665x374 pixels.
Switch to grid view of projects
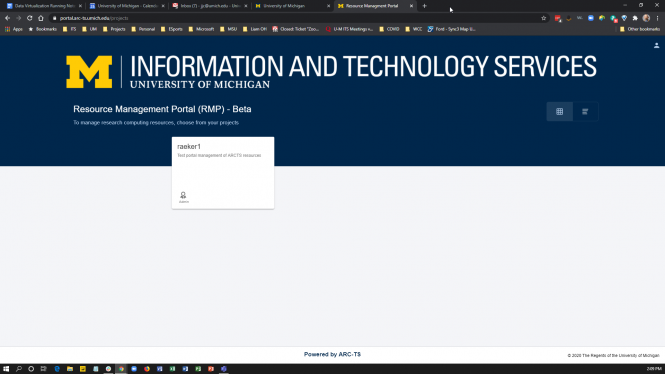coord(559,112)
